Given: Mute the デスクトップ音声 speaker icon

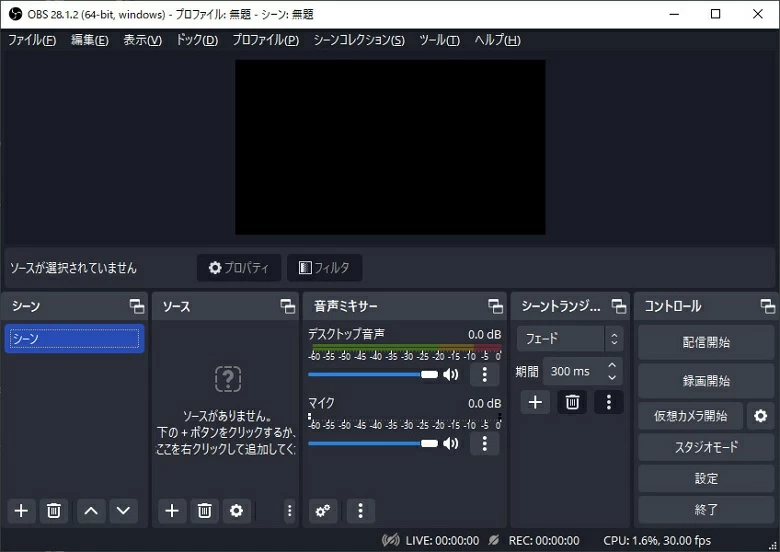Looking at the screenshot, I should tap(451, 375).
